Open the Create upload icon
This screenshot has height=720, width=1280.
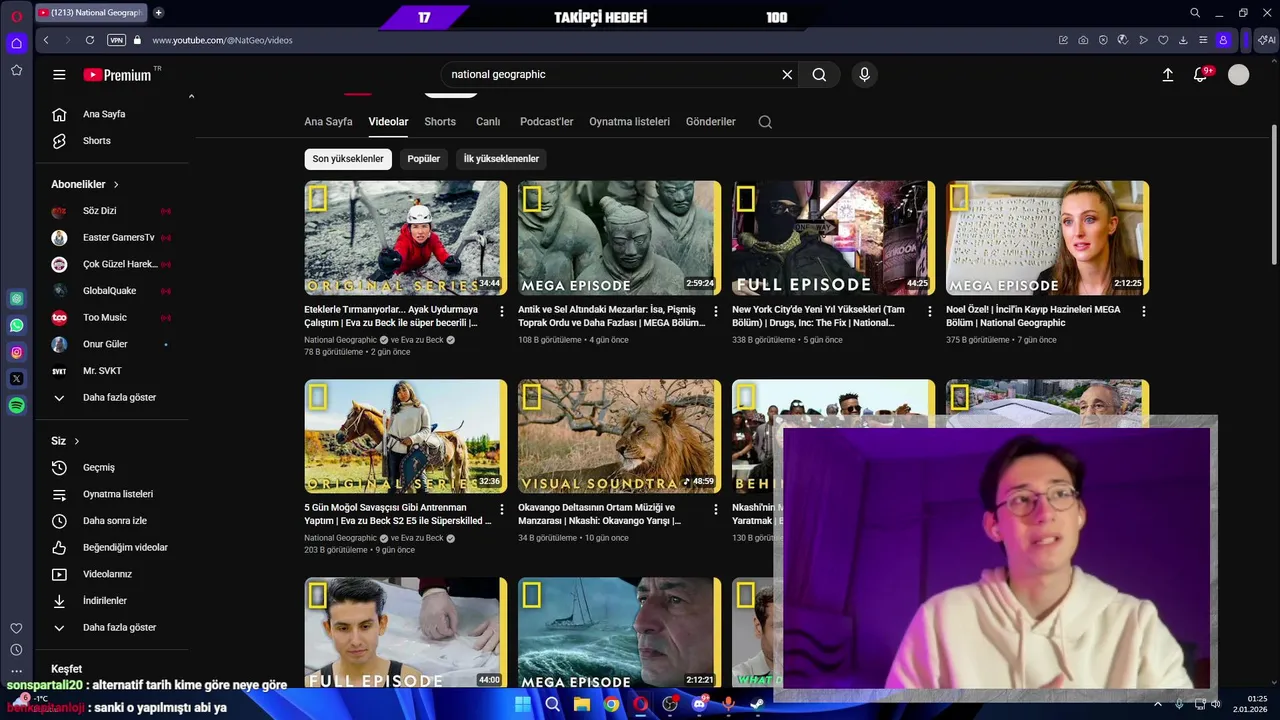coord(1167,75)
